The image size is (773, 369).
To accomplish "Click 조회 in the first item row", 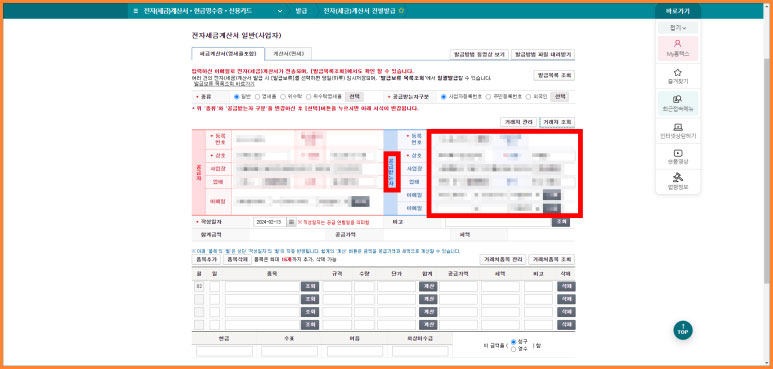I will point(310,286).
